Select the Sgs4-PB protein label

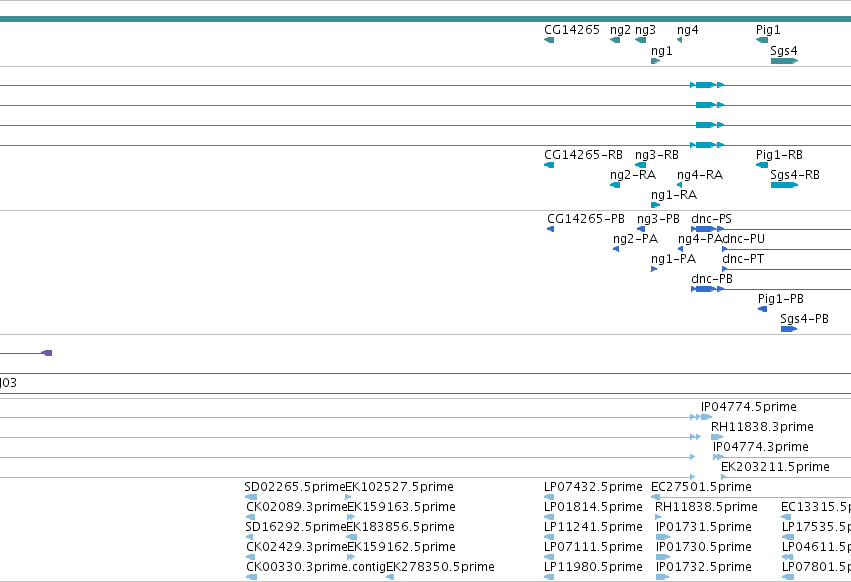pos(804,319)
